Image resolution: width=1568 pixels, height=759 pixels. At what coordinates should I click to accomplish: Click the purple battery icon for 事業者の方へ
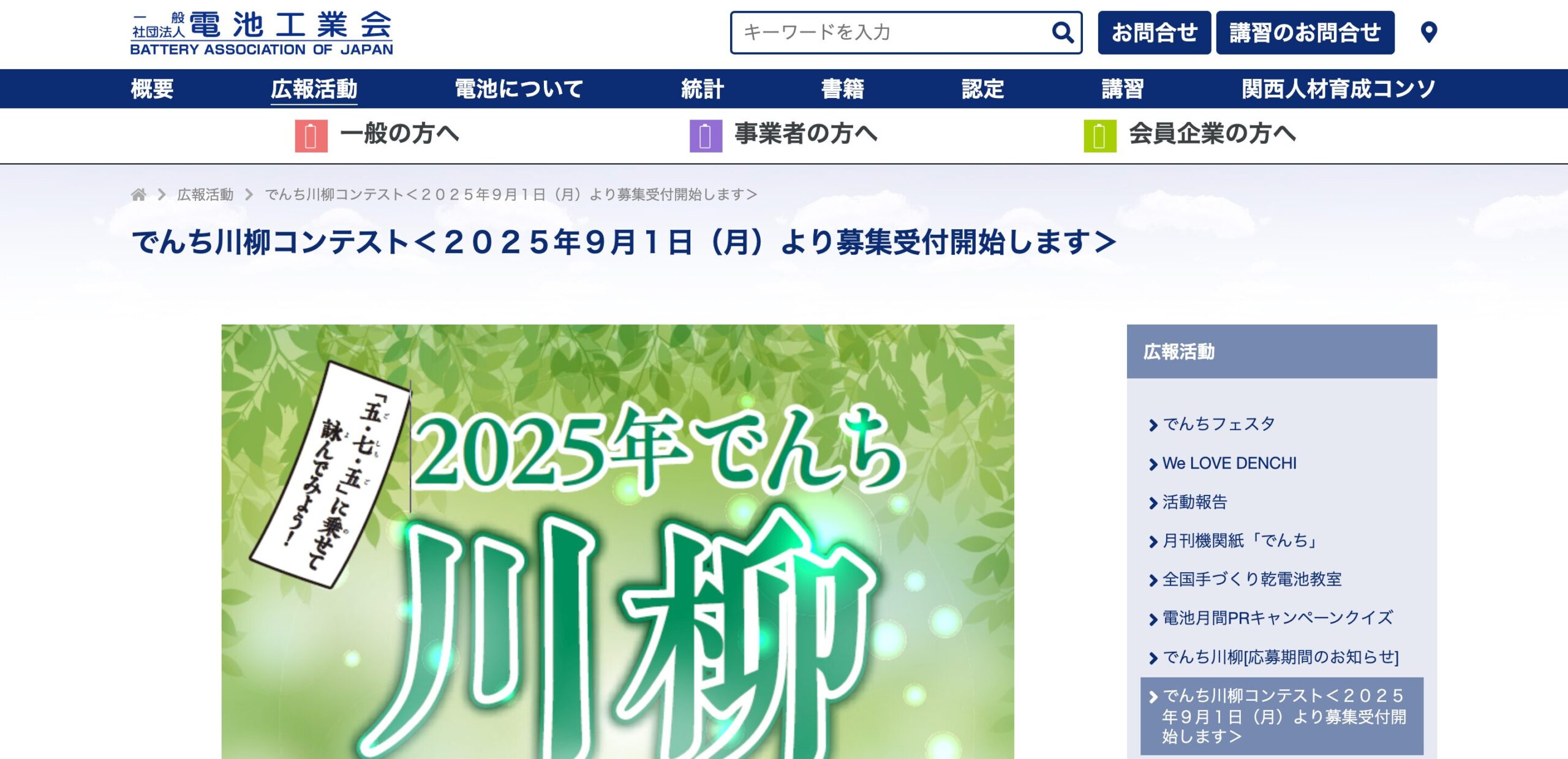[x=706, y=135]
